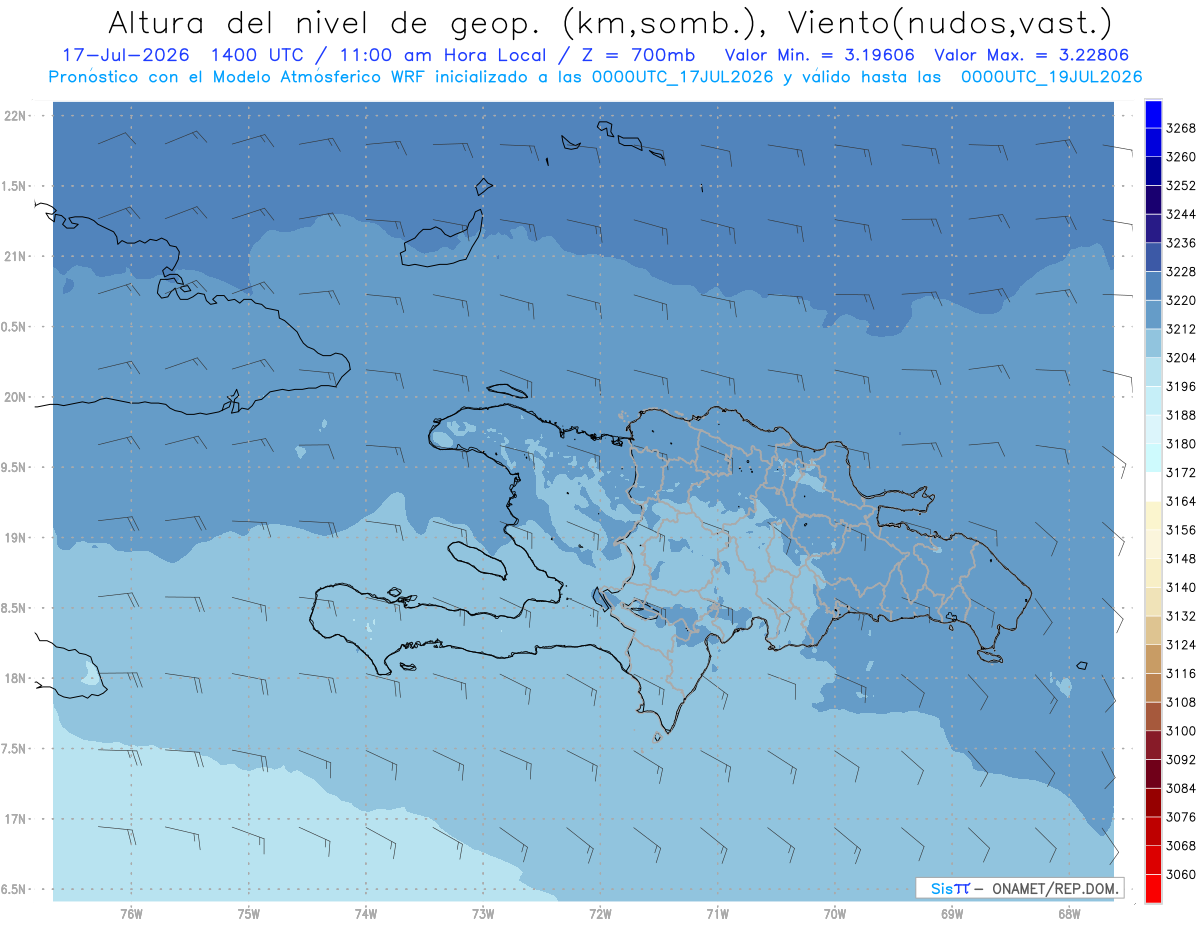This screenshot has width=1200, height=927.
Task: Pick the red segment below 3060
Action: [x=1152, y=888]
